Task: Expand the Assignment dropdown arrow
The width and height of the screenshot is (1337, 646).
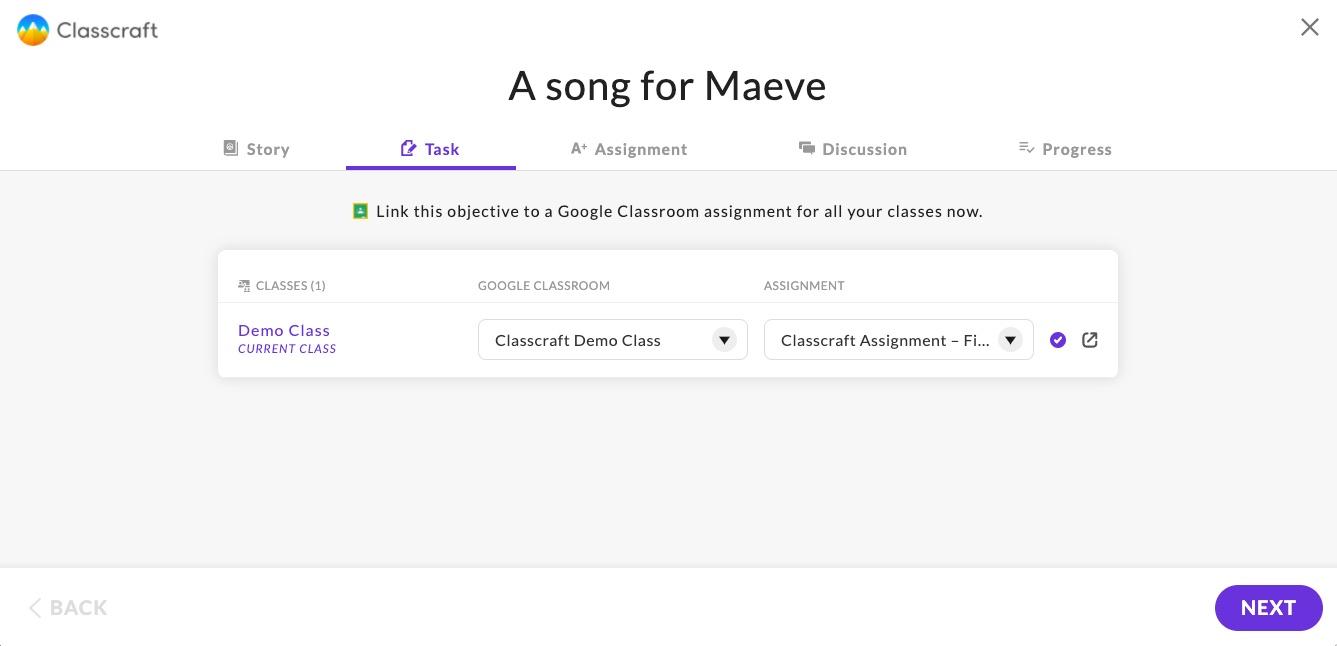Action: (x=1010, y=340)
